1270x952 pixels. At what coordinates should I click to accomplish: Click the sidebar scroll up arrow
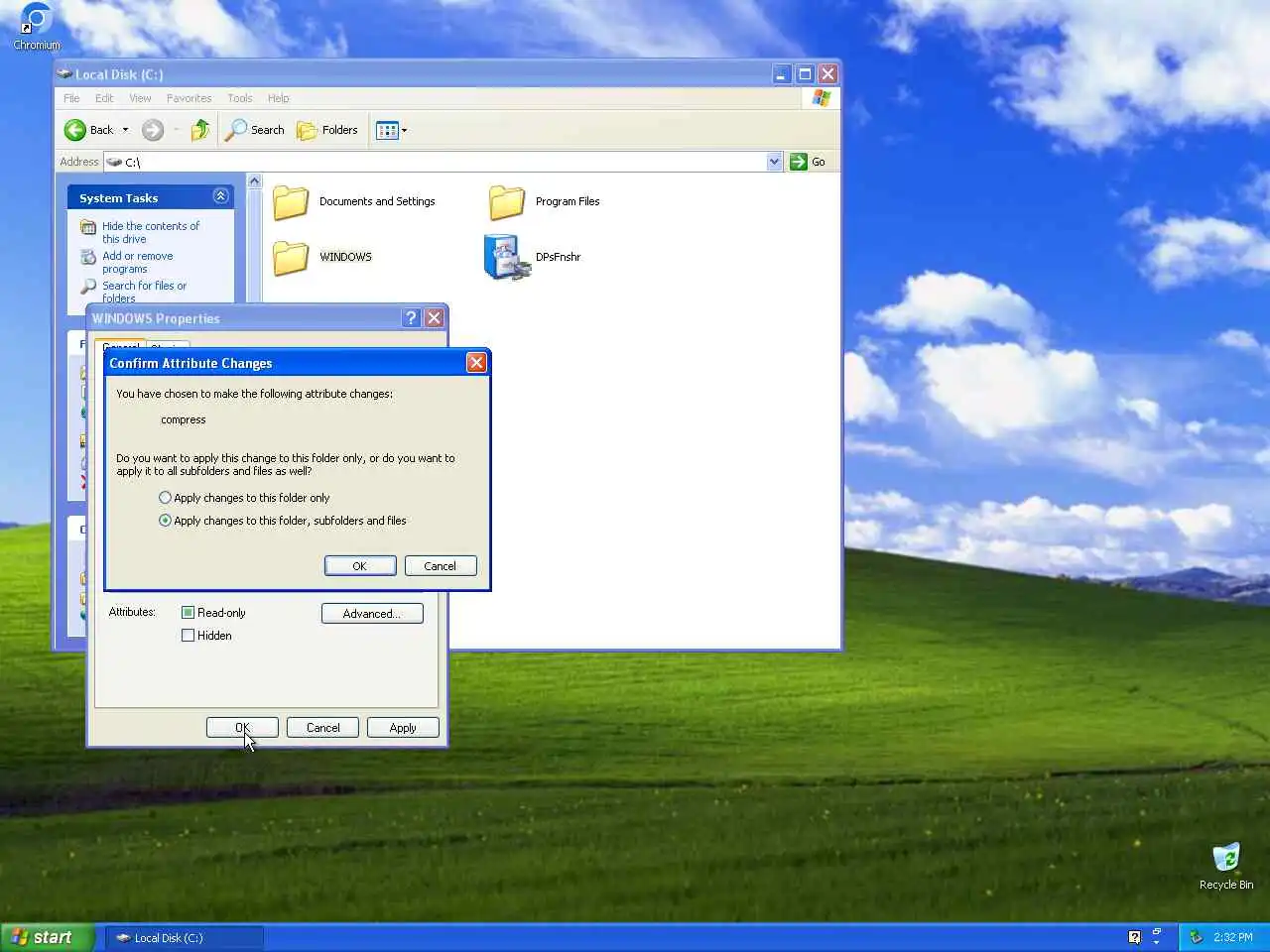254,181
